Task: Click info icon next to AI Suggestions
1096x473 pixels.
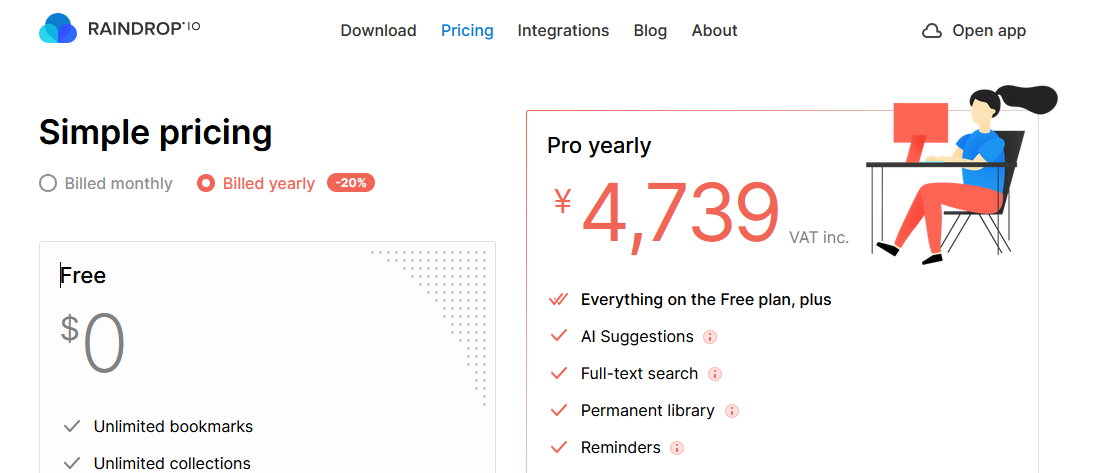Action: pos(710,337)
